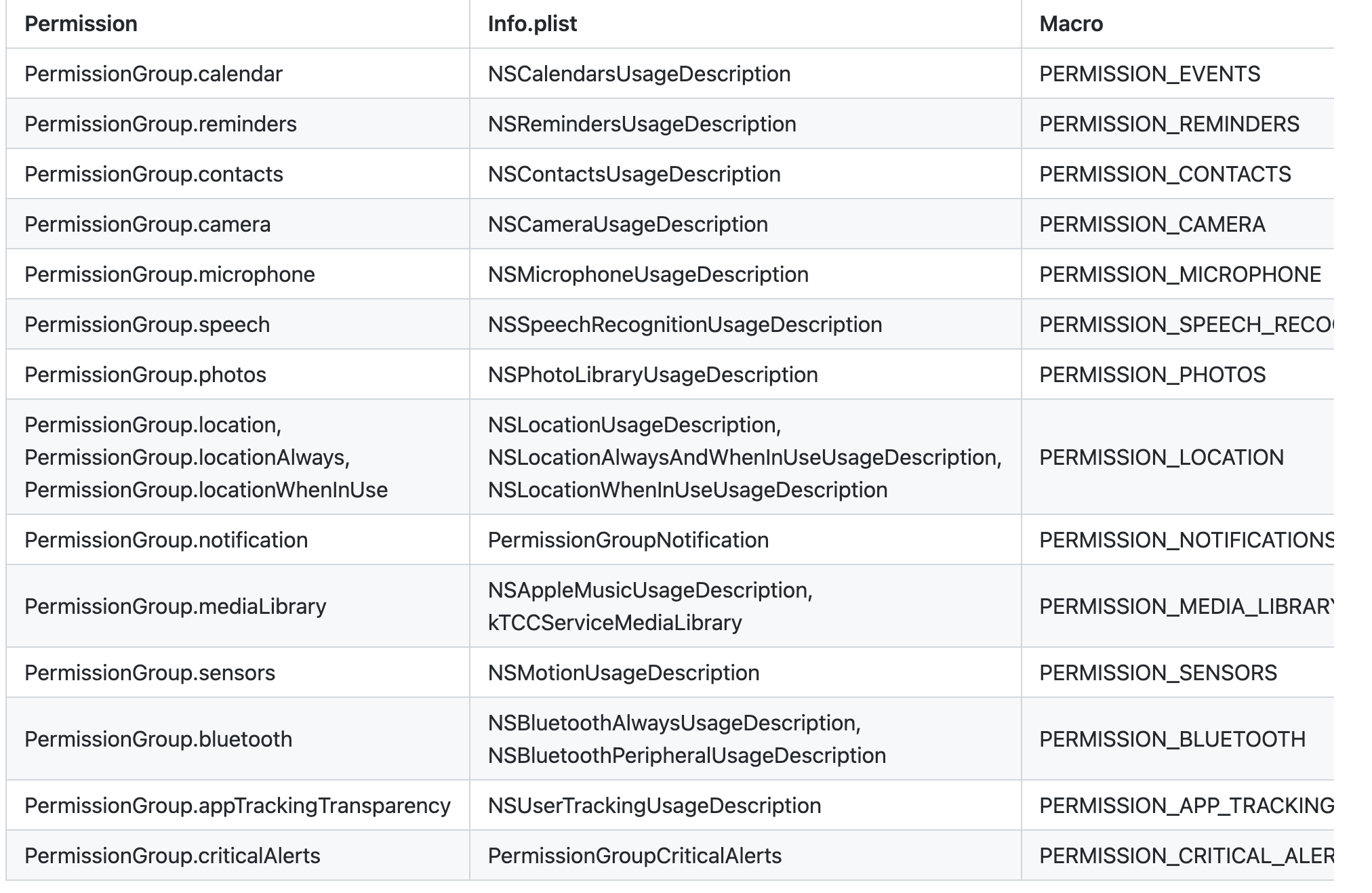Click NSLocationWhenInUseUsageDescription text
The width and height of the screenshot is (1372, 893).
click(687, 490)
